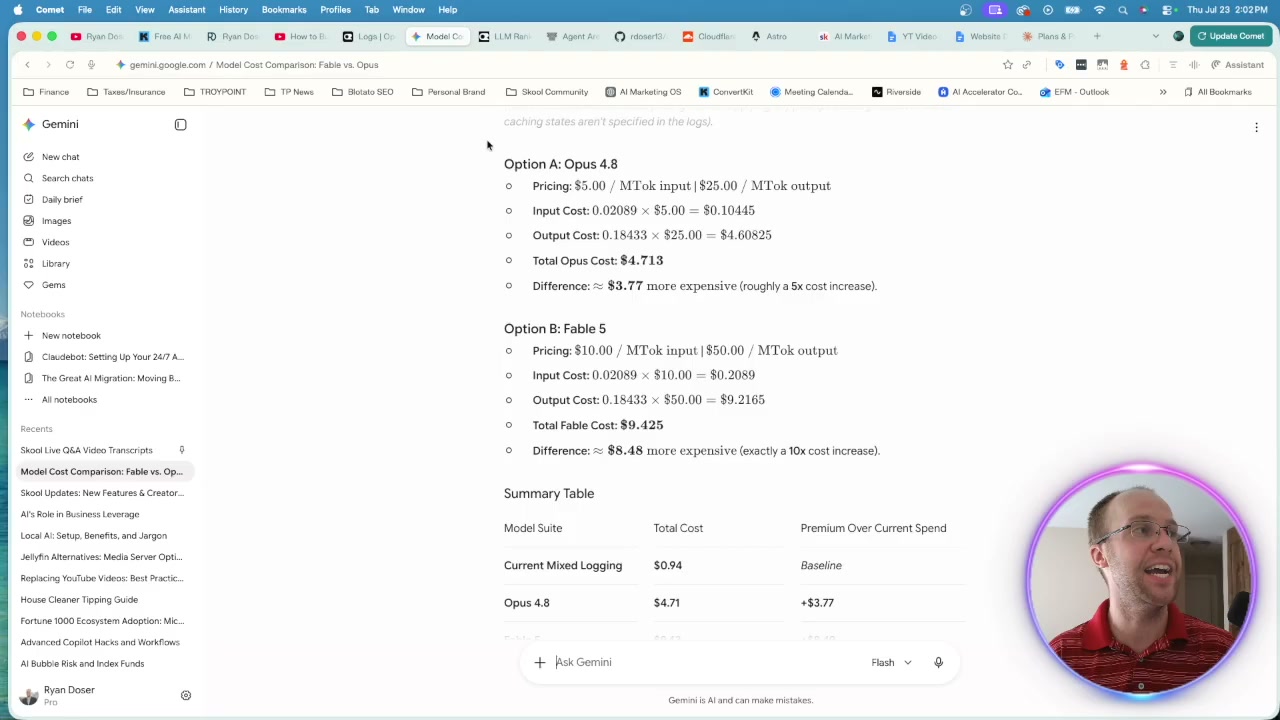Screen dimensions: 1280x720
Task: Open Gemini settings gear
Action: tap(185, 695)
